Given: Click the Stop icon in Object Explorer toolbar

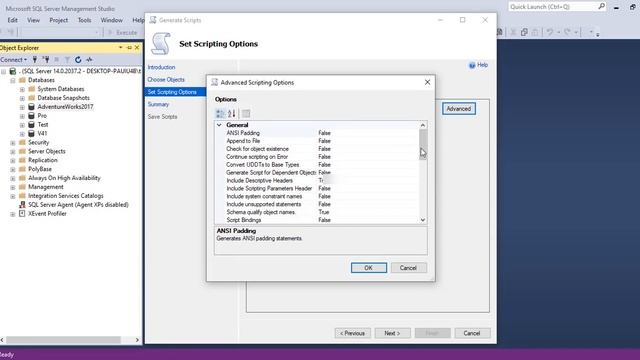Looking at the screenshot, I should pos(57,60).
